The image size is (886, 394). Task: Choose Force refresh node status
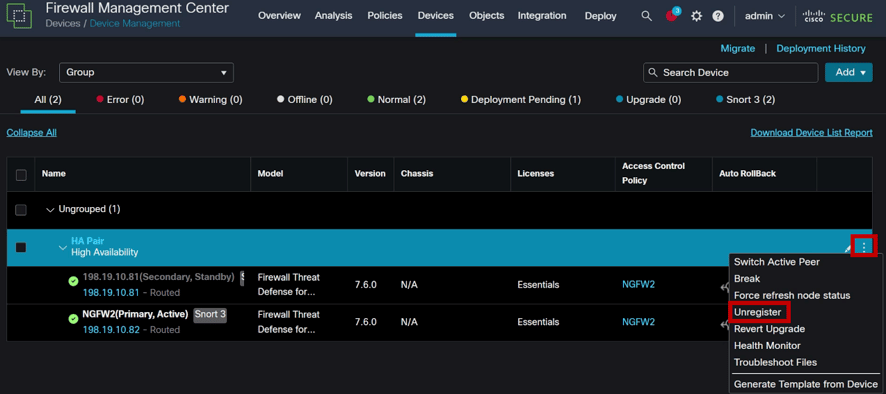tap(792, 296)
